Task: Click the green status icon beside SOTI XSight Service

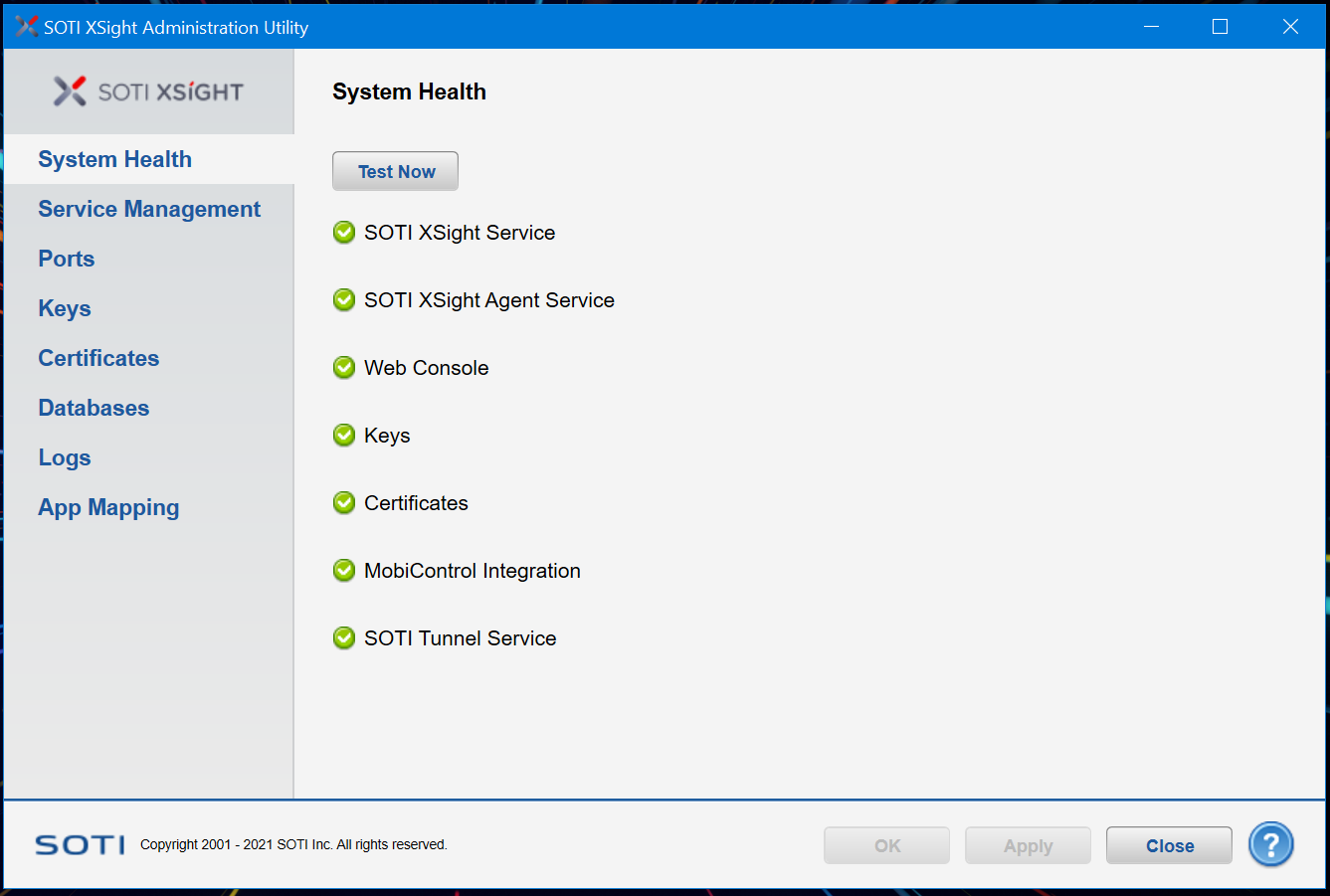Action: click(x=344, y=233)
